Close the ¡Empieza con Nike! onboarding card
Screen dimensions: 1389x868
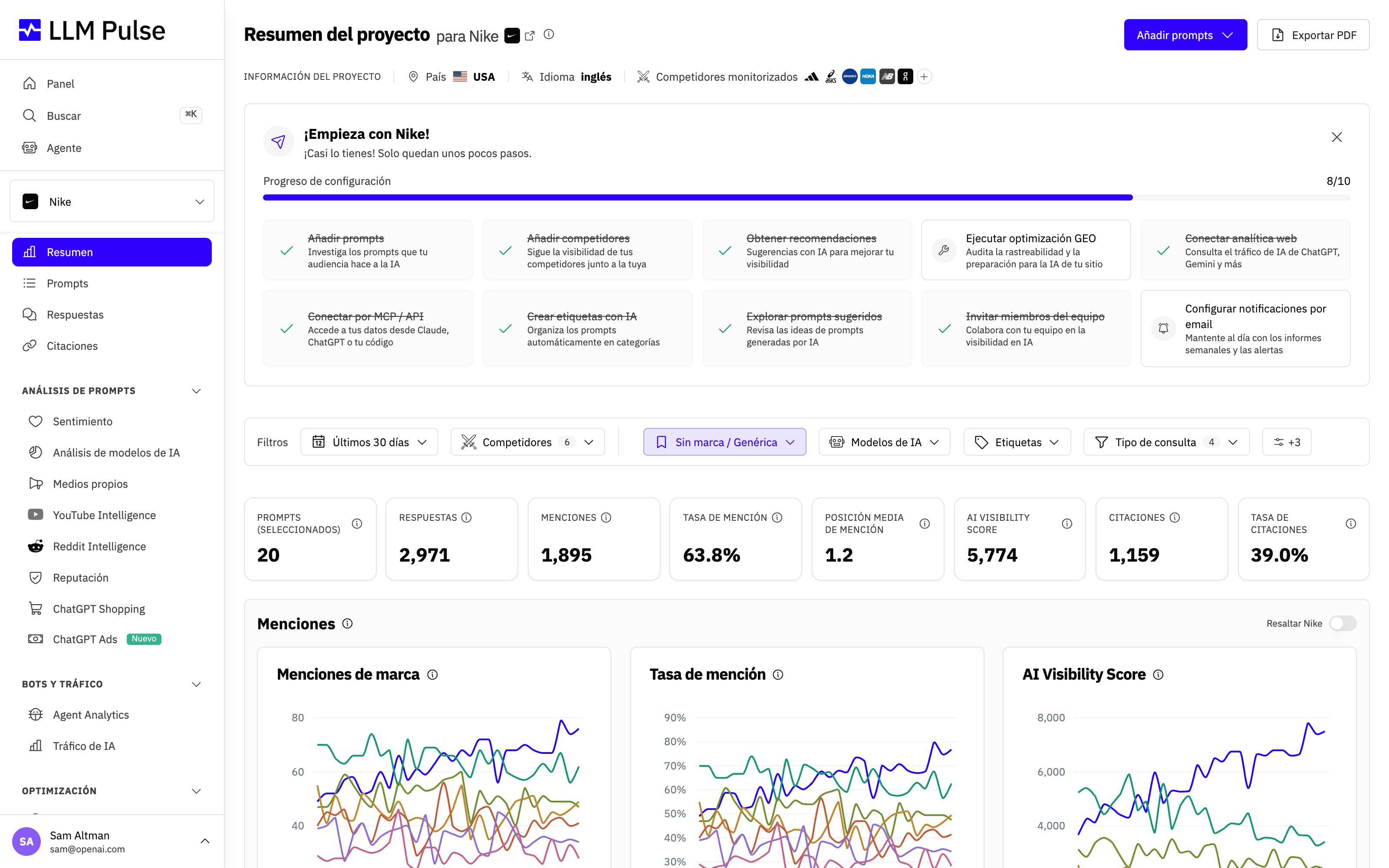pos(1337,137)
